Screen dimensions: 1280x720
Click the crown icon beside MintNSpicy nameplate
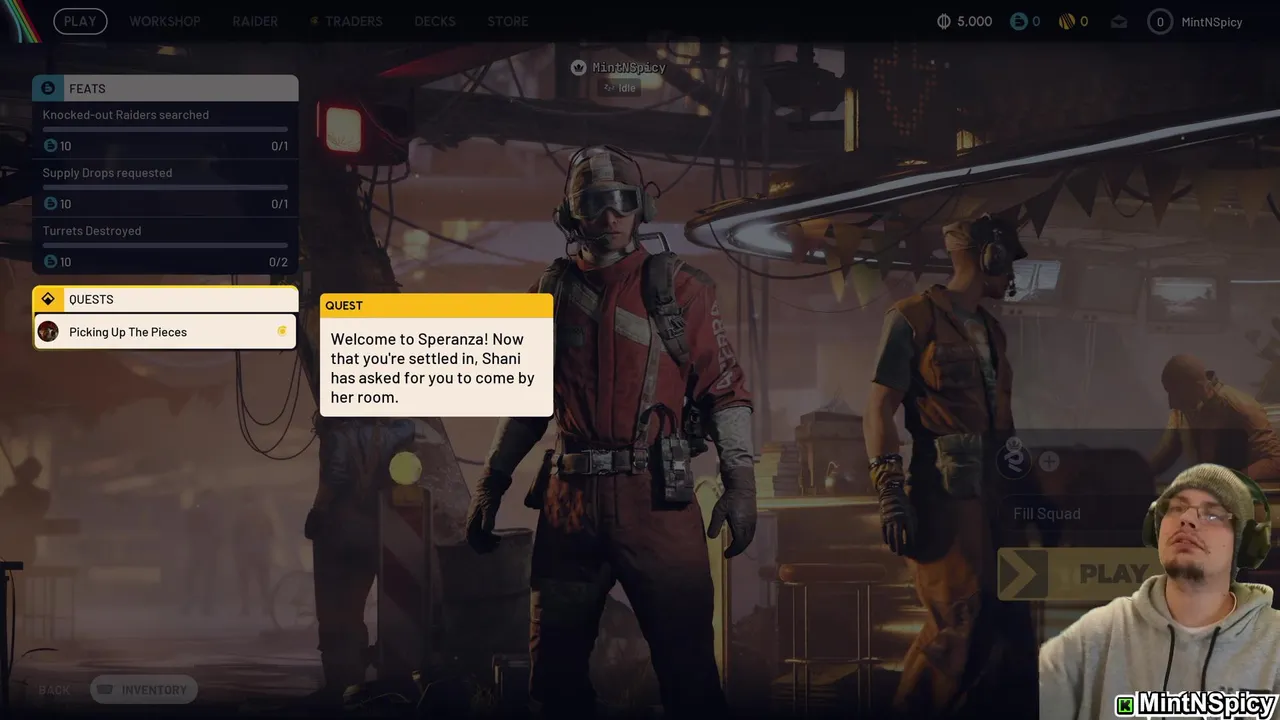pos(578,67)
